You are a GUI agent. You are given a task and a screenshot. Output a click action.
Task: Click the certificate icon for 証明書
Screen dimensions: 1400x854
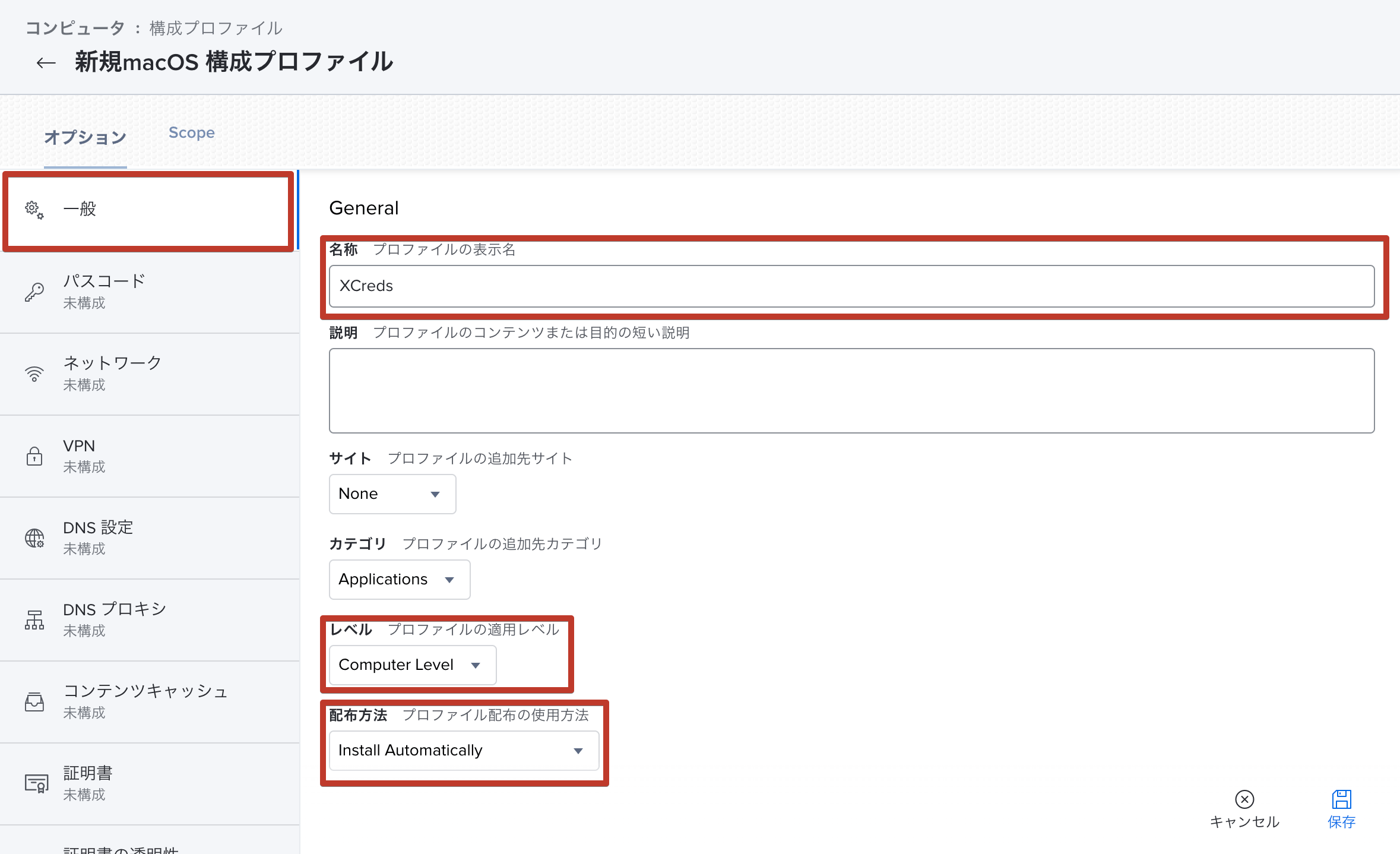tap(36, 783)
